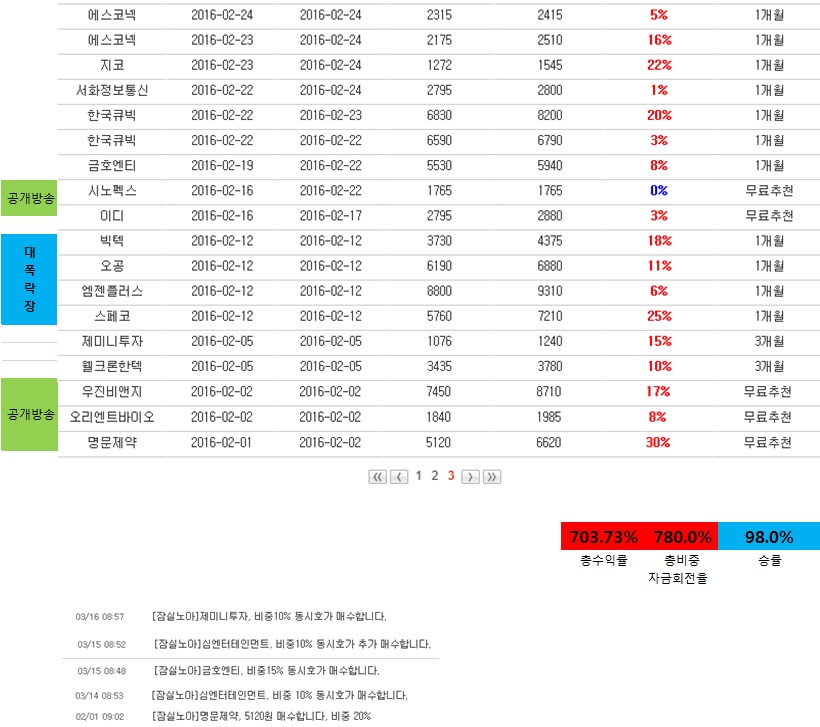
Task: Open the 03/14 08:53 심엔터테인먼트 buy message
Action: pos(280,695)
